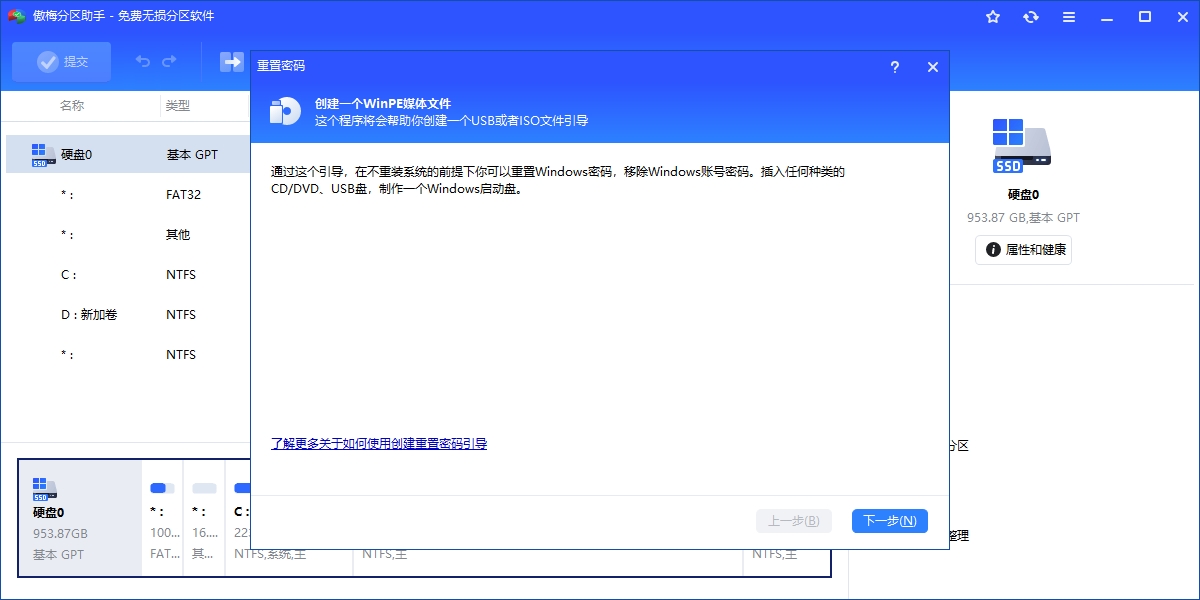
Task: Click the redo arrow in the toolbar
Action: point(169,62)
